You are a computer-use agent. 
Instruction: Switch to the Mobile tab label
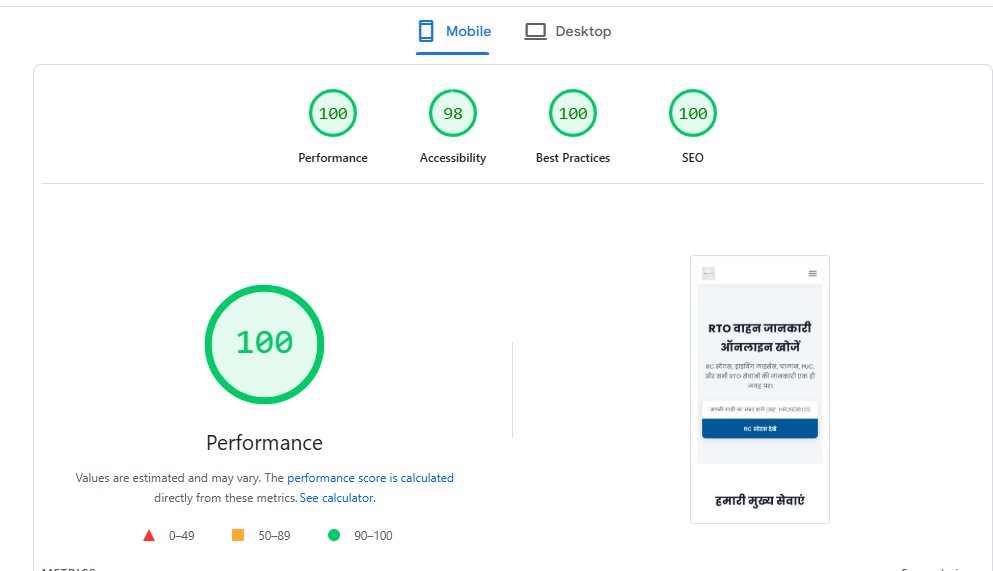468,31
